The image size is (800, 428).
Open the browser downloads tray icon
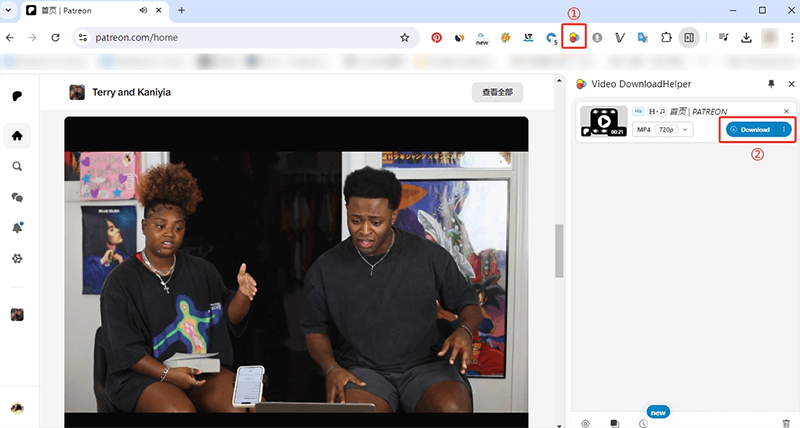[746, 37]
